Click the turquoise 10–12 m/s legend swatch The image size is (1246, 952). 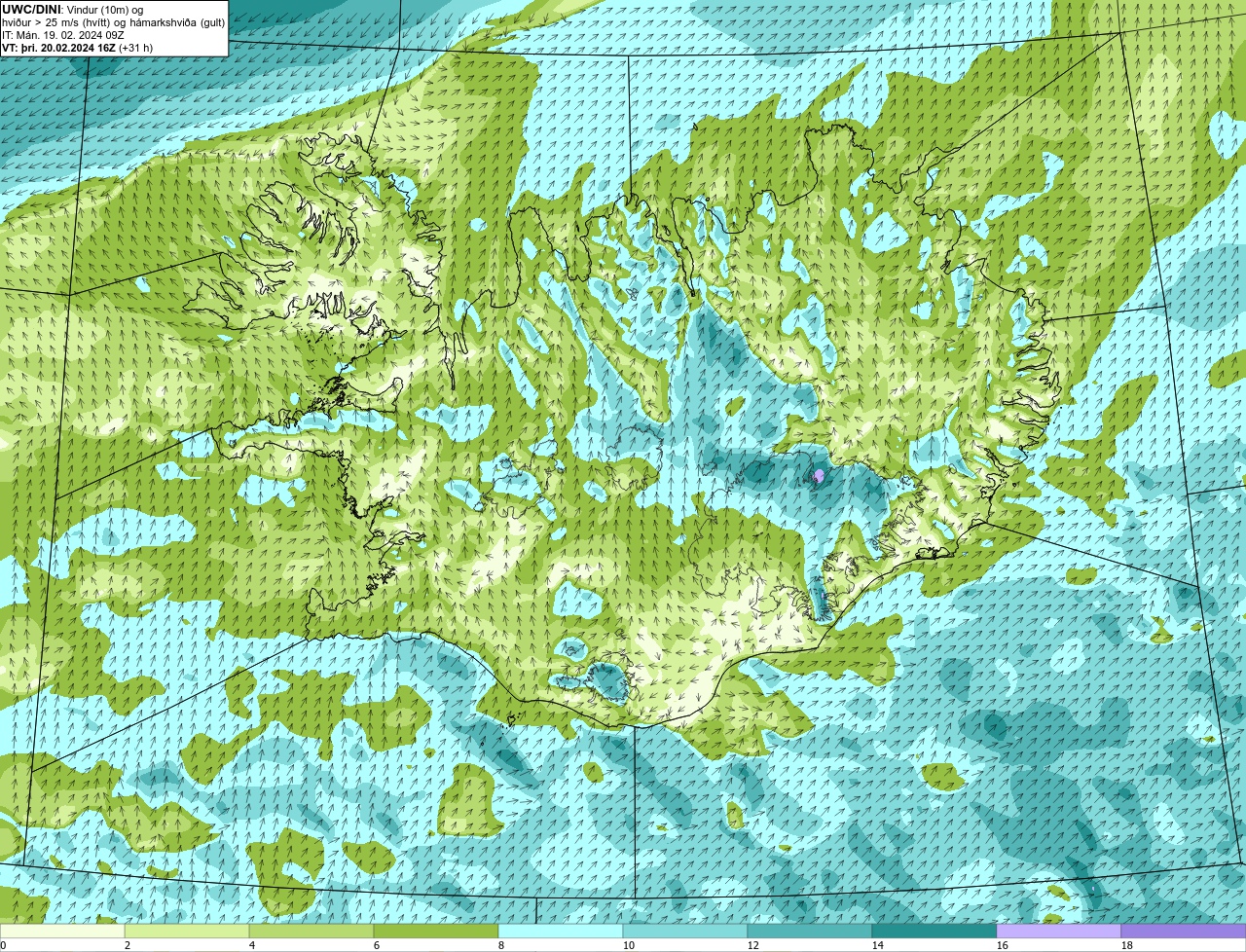click(x=685, y=932)
